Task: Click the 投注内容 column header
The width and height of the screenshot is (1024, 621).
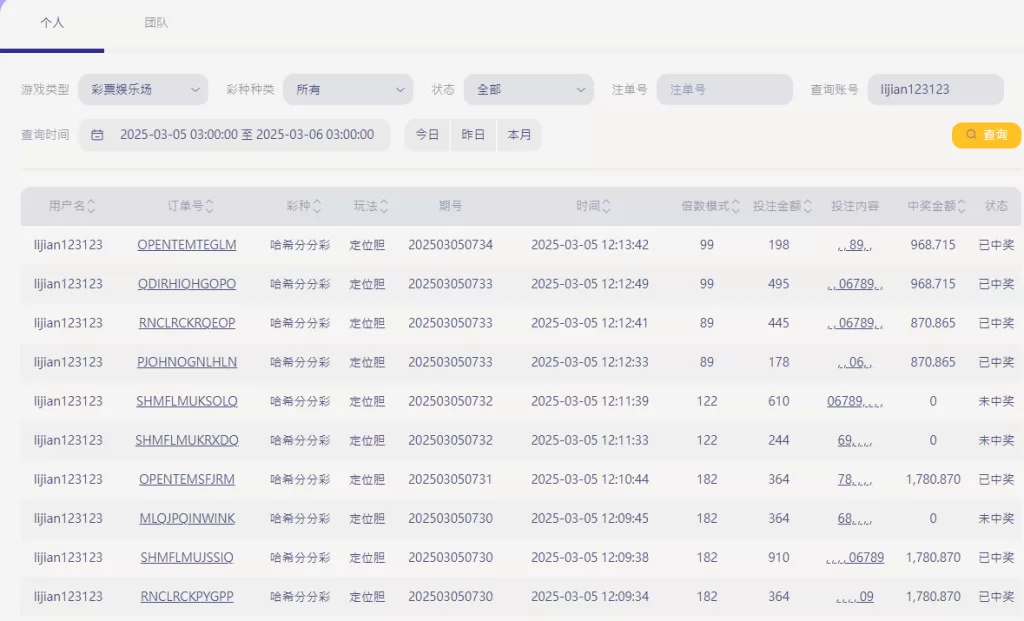Action: click(855, 206)
